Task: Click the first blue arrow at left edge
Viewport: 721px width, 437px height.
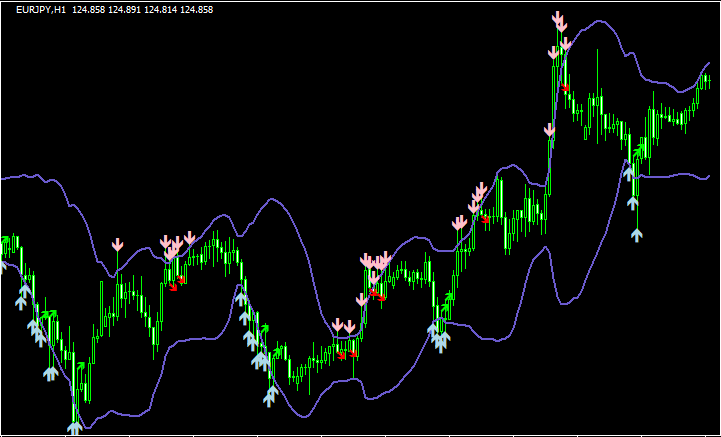Action: point(2,266)
